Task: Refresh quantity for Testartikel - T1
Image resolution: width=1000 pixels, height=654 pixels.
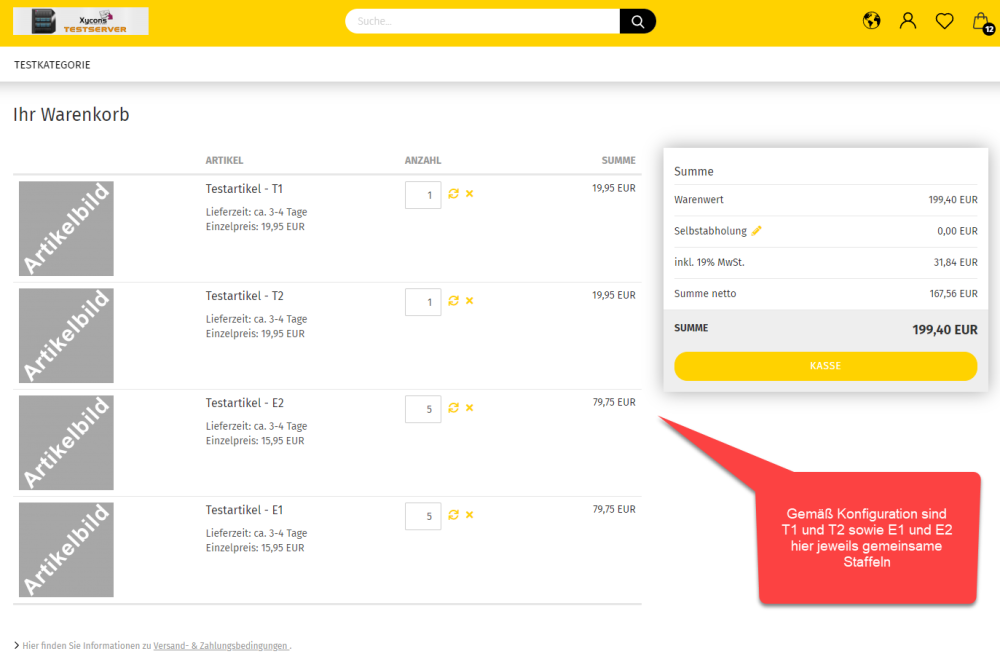Action: pyautogui.click(x=454, y=194)
